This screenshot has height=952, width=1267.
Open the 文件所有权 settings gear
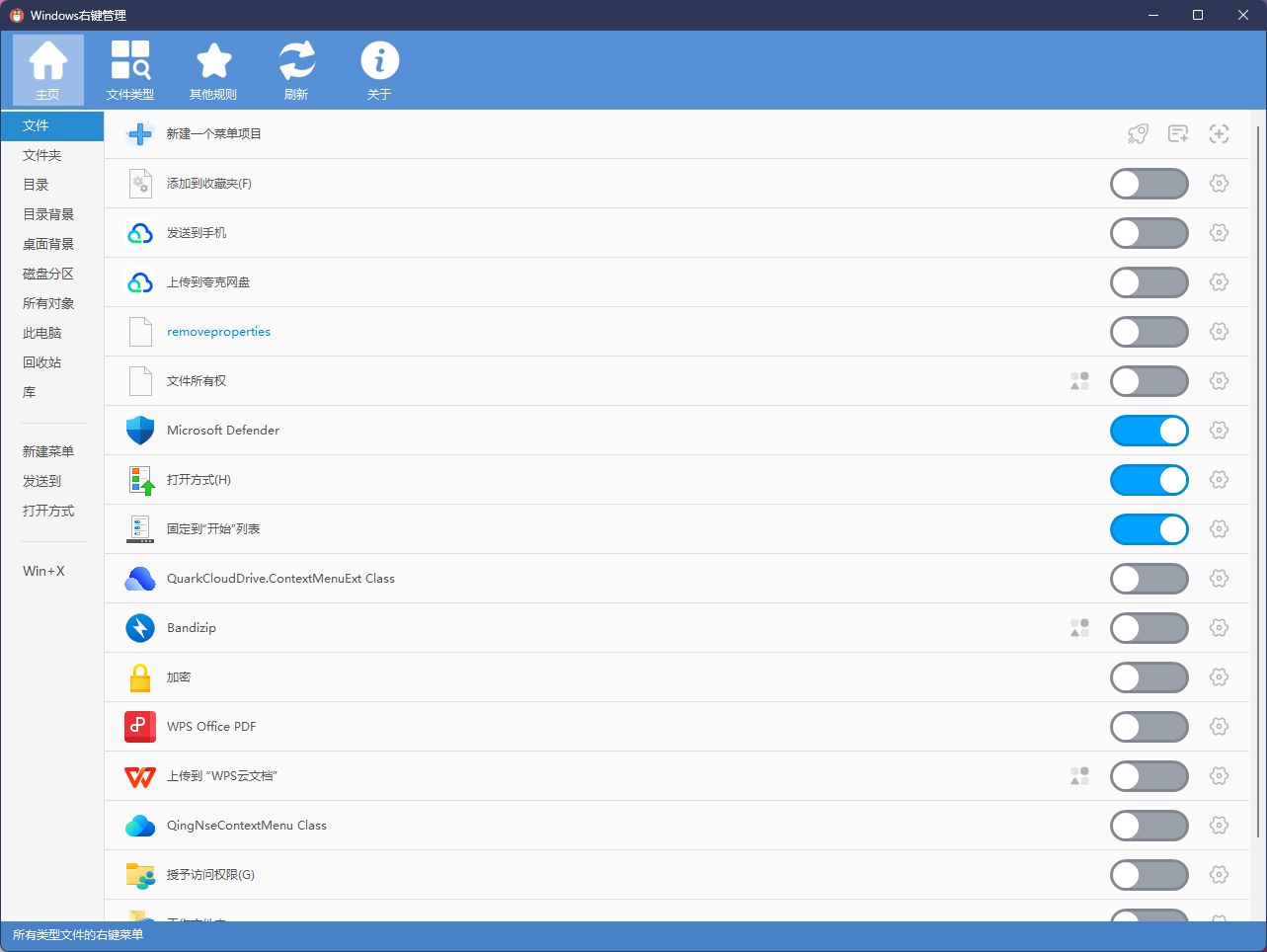[1219, 381]
